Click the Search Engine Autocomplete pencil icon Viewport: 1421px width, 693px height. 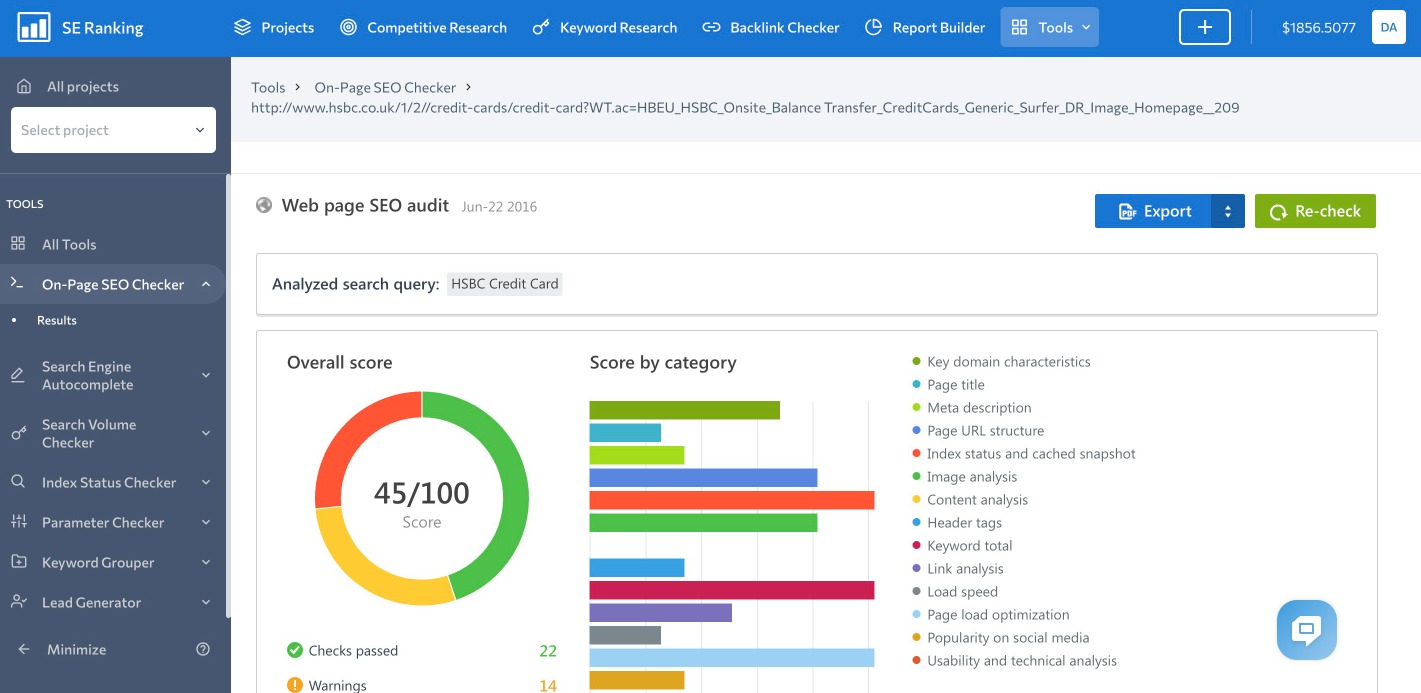(x=18, y=375)
